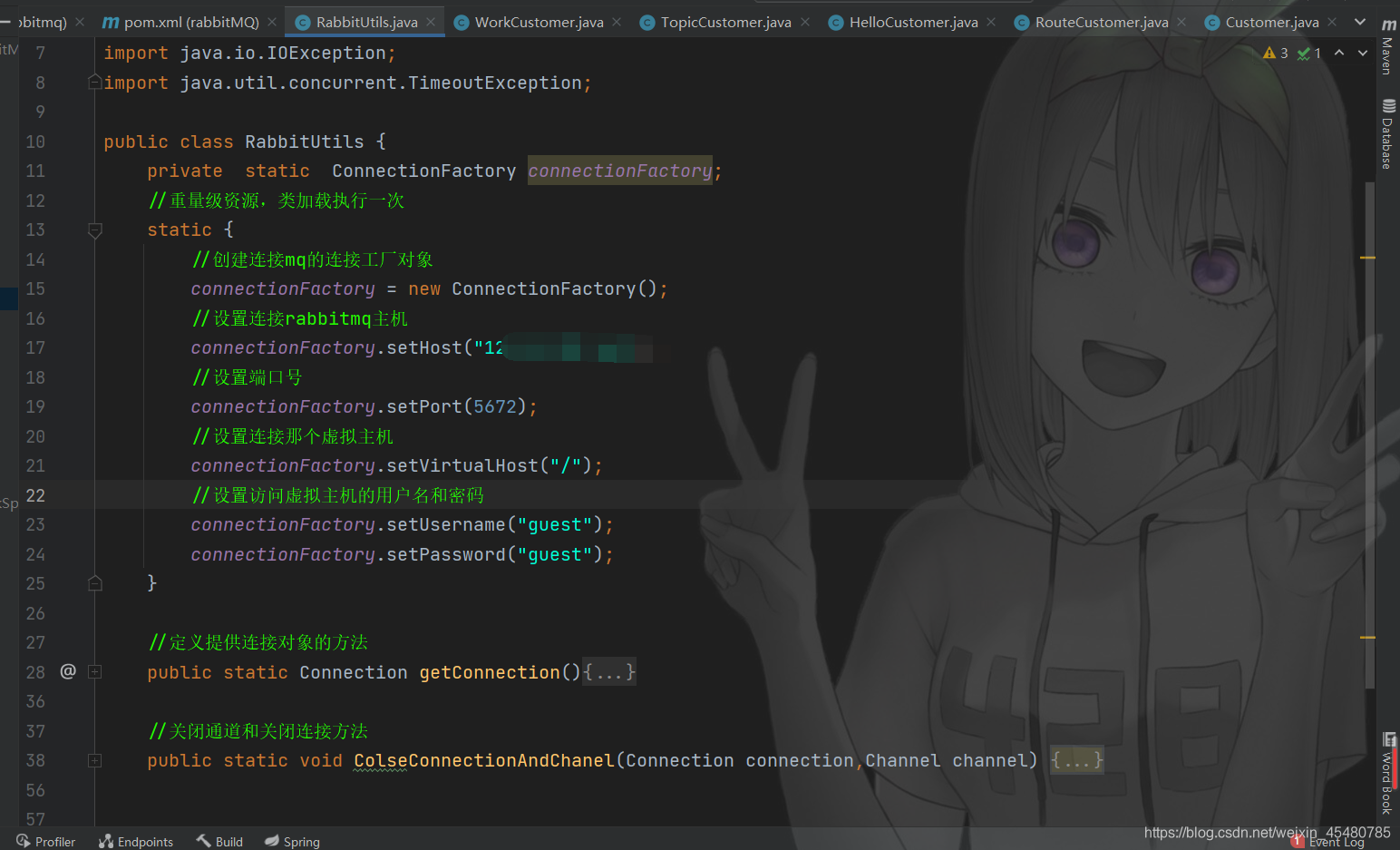Click the RabbitUtils.java class file icon
Viewport: 1400px width, 850px height.
(x=303, y=23)
